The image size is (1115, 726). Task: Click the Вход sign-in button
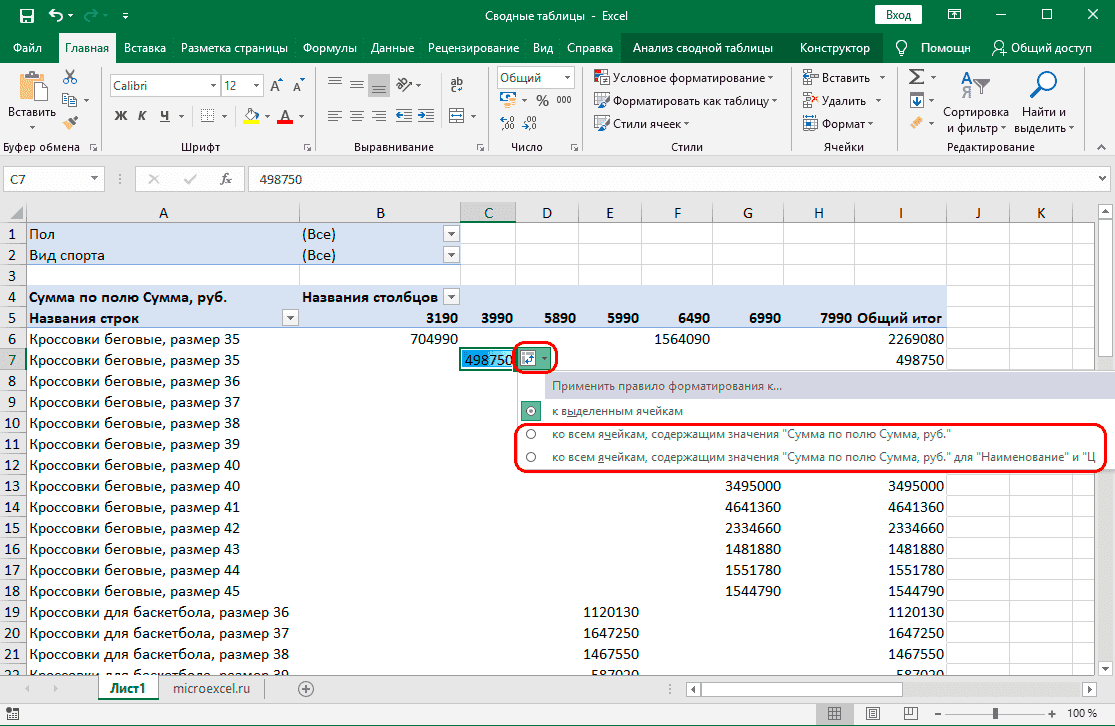(x=898, y=15)
